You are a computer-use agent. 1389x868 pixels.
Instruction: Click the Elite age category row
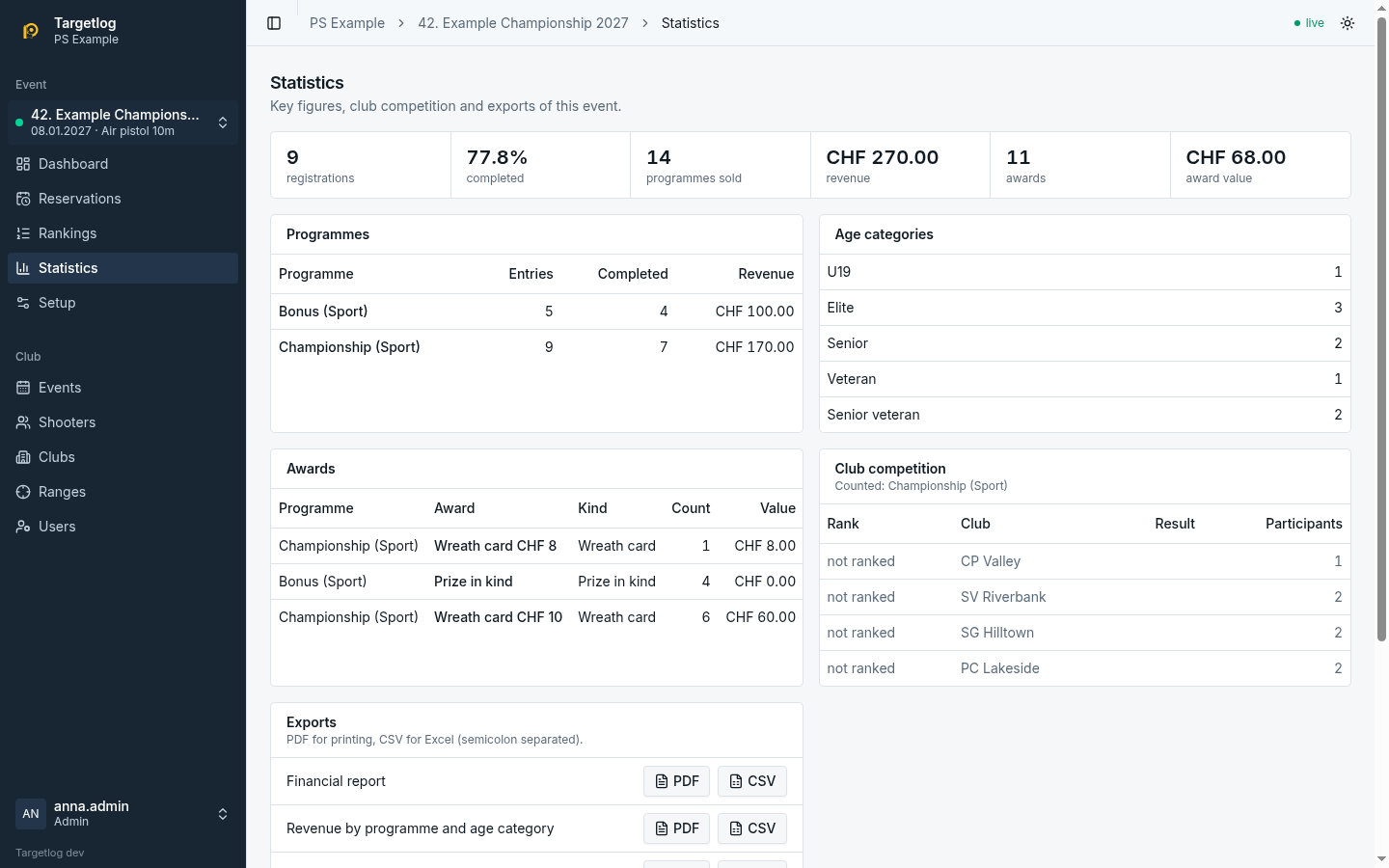[x=1084, y=308]
